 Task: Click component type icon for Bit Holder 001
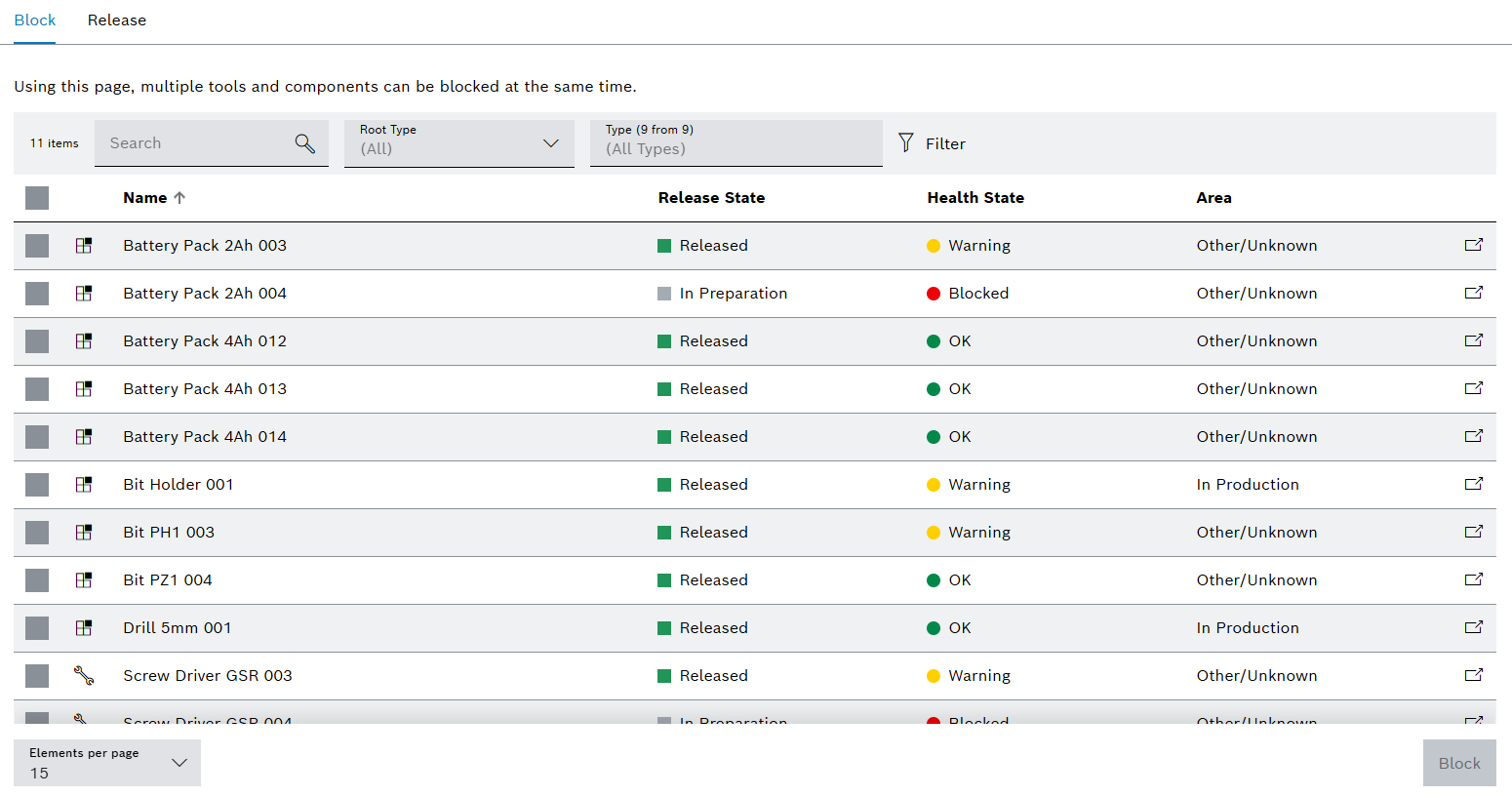[x=84, y=485]
